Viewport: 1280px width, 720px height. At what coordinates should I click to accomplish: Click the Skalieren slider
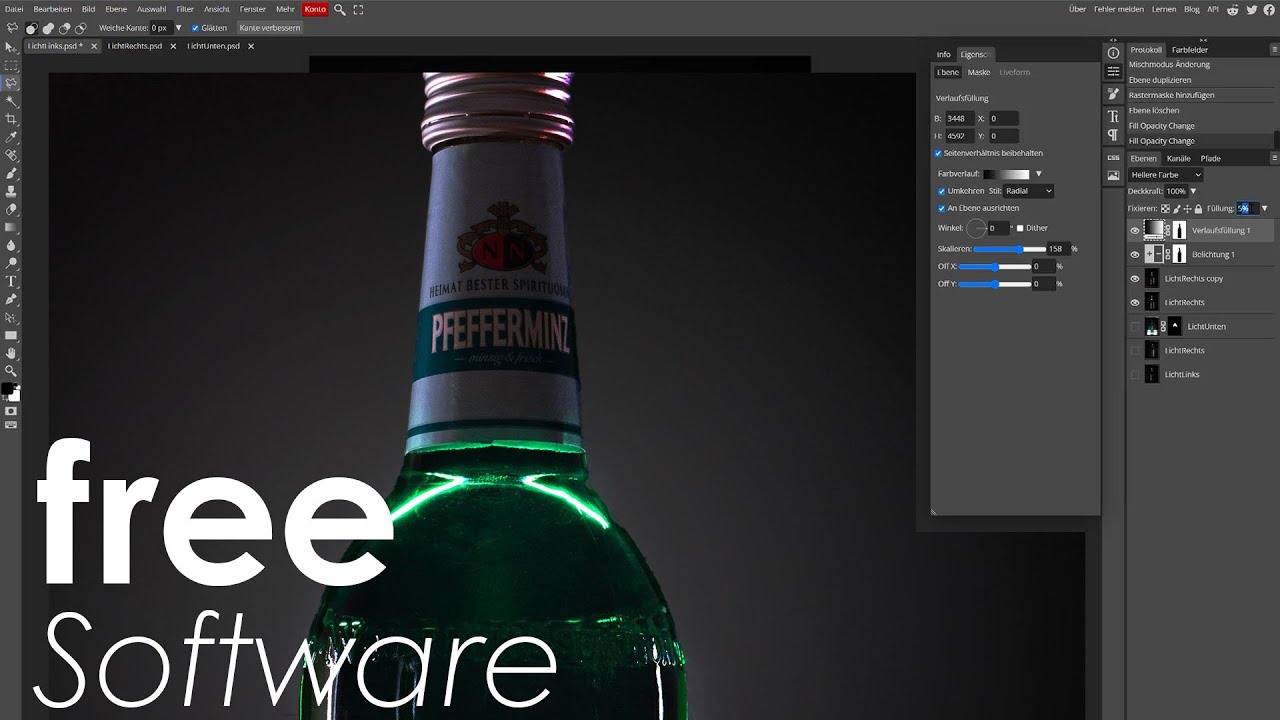point(1009,249)
